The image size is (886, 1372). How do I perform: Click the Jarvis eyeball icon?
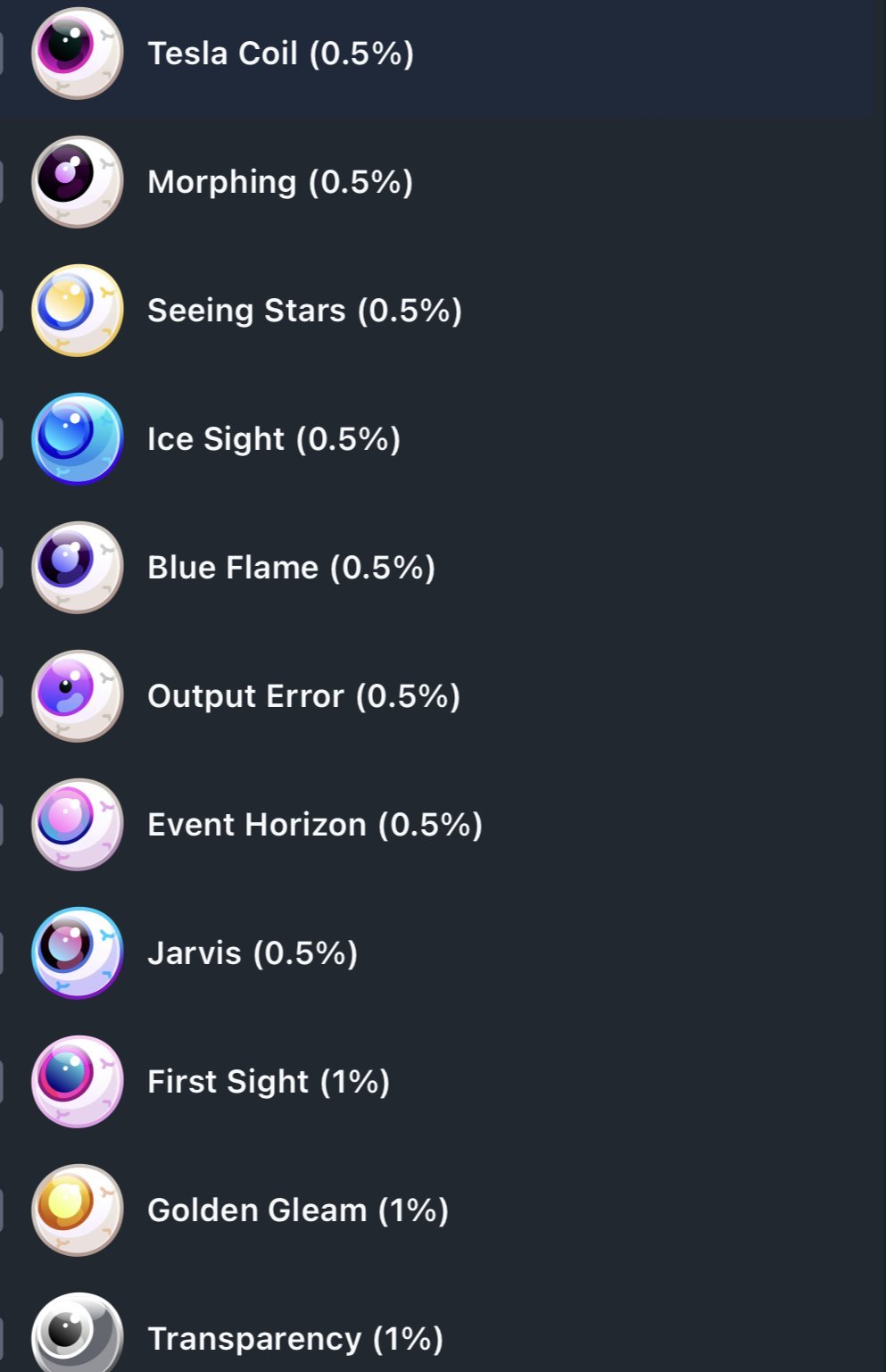[x=78, y=953]
